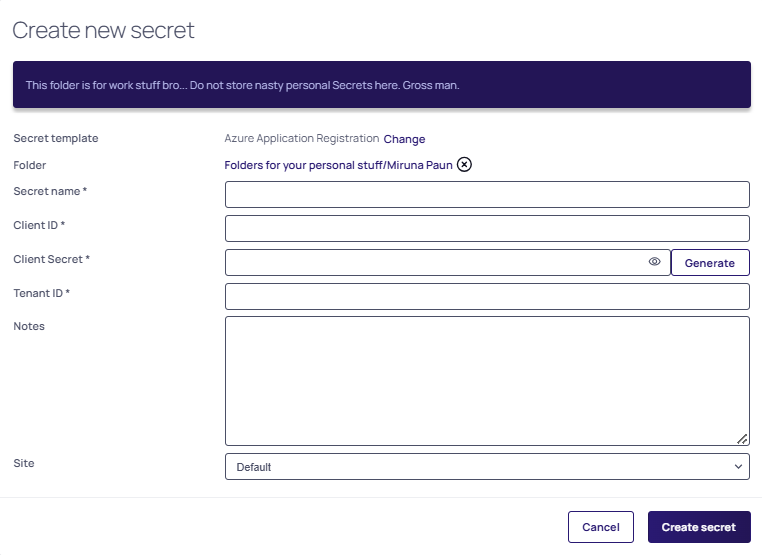Viewport: 762px width, 555px height.
Task: Select the Create new secret heading
Action: (103, 30)
